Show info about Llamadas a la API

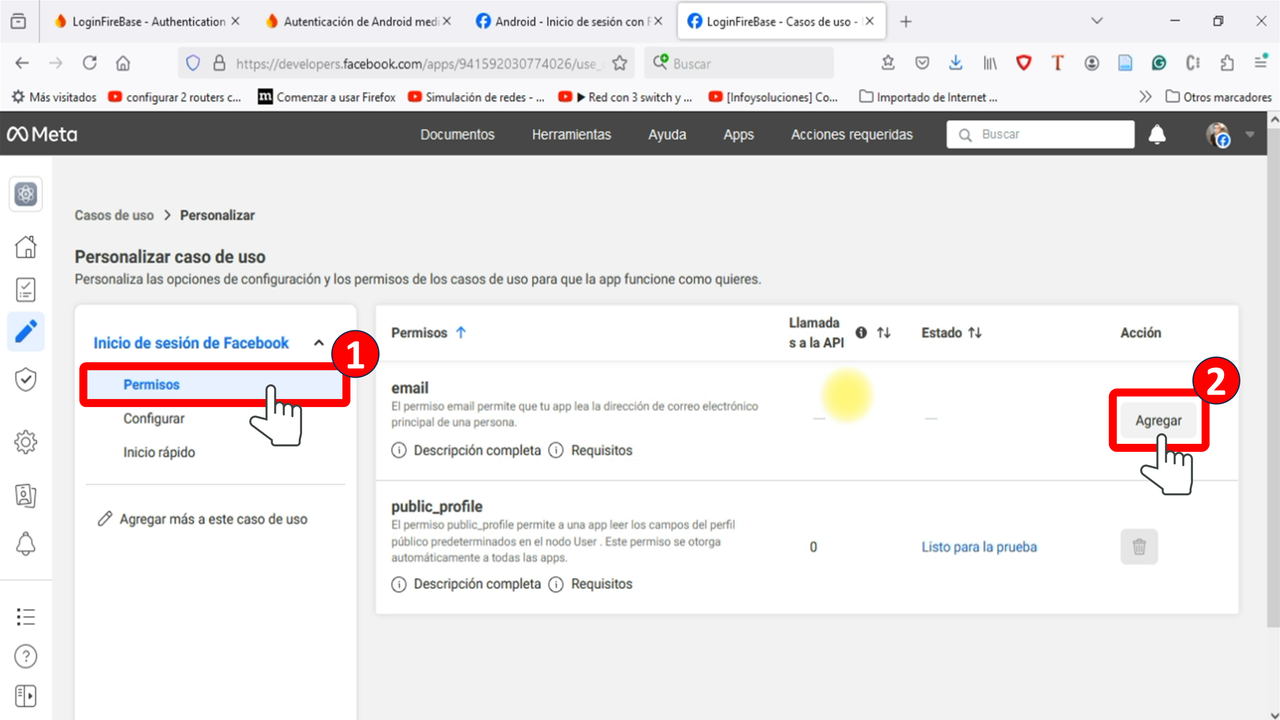[x=861, y=332]
